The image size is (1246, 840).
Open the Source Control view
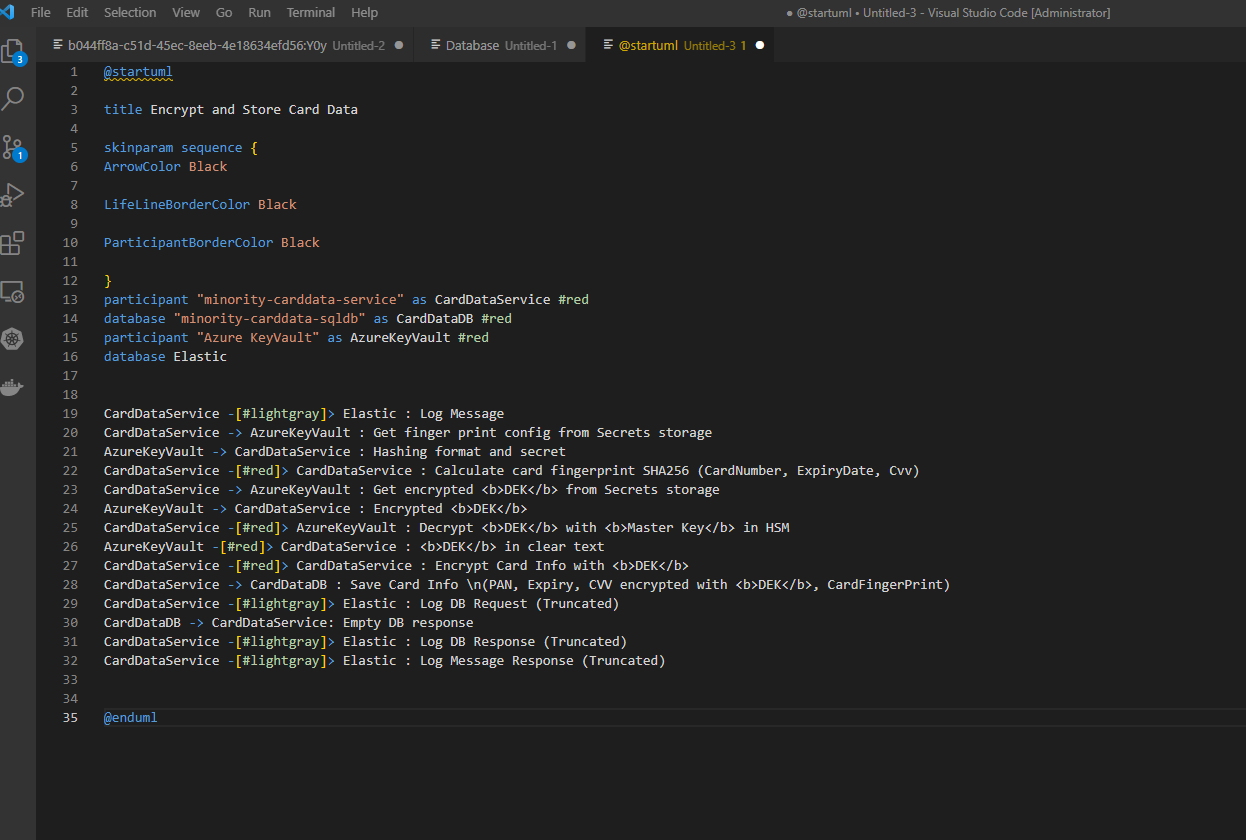click(13, 147)
